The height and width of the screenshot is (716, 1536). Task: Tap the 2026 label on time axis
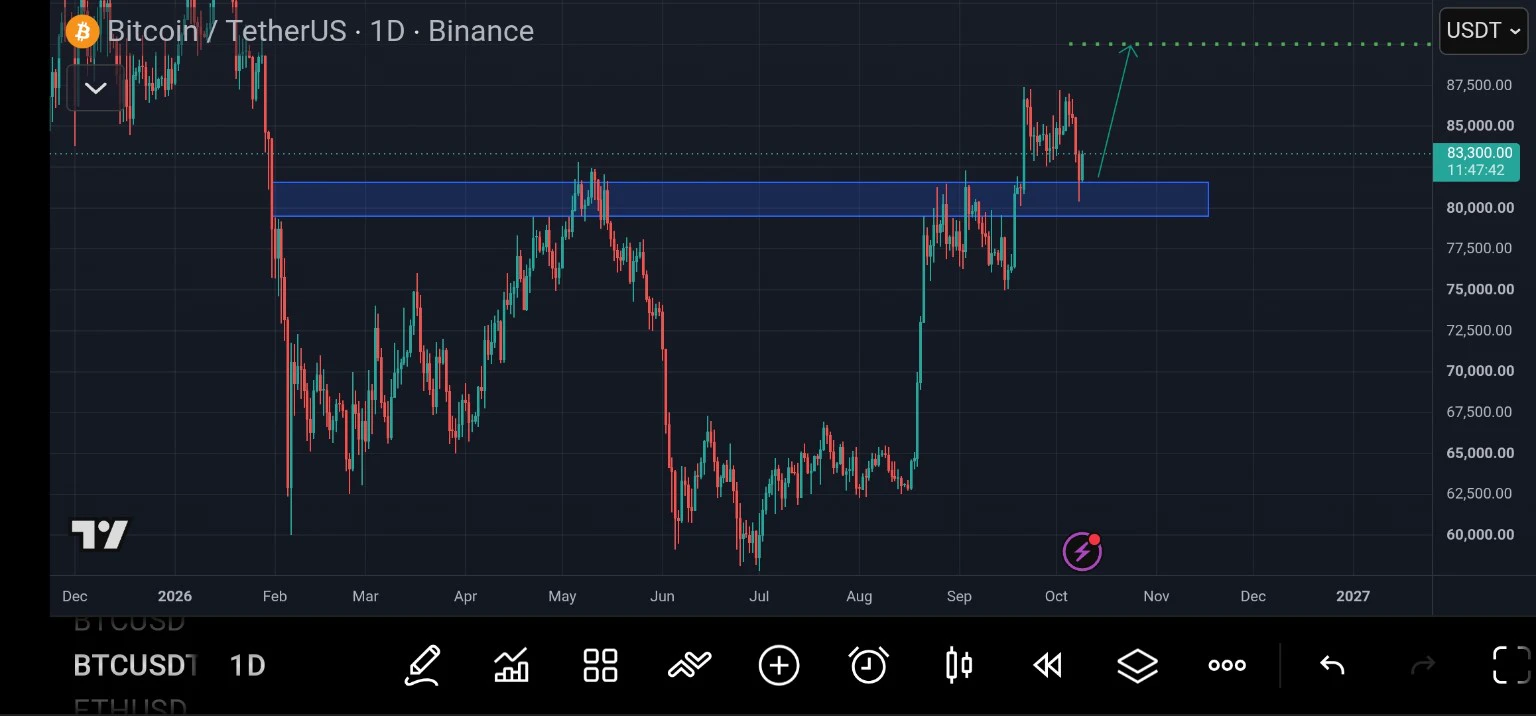[174, 596]
